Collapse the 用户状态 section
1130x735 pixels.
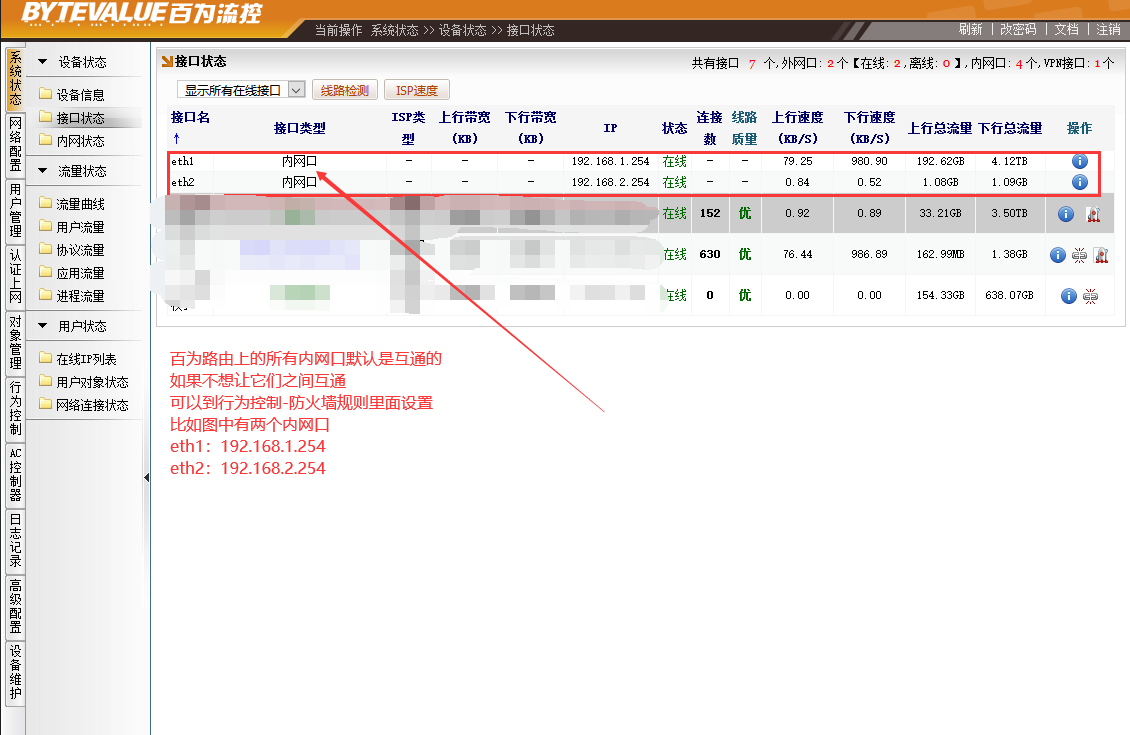click(43, 326)
